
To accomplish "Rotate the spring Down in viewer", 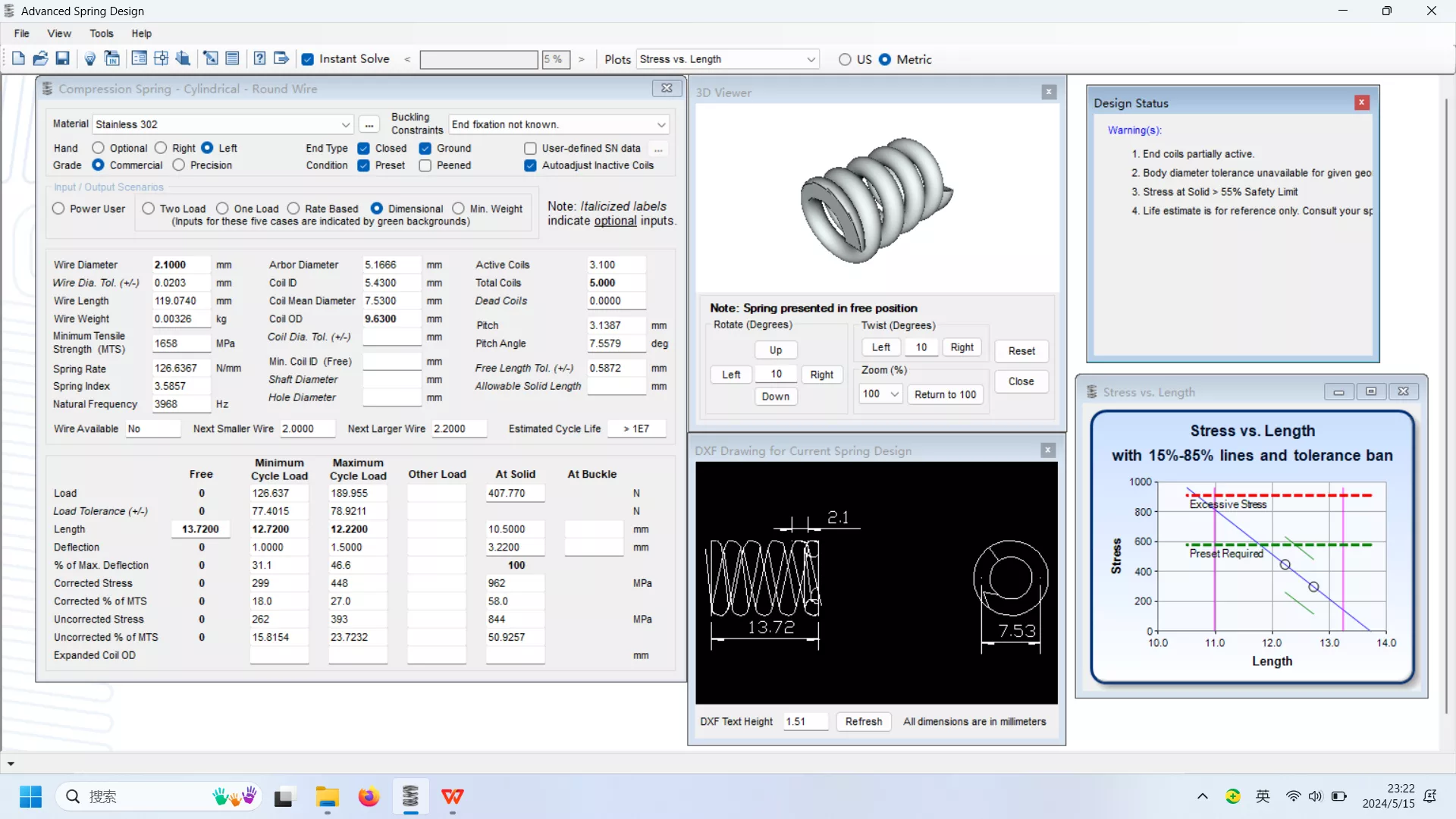I will (776, 397).
